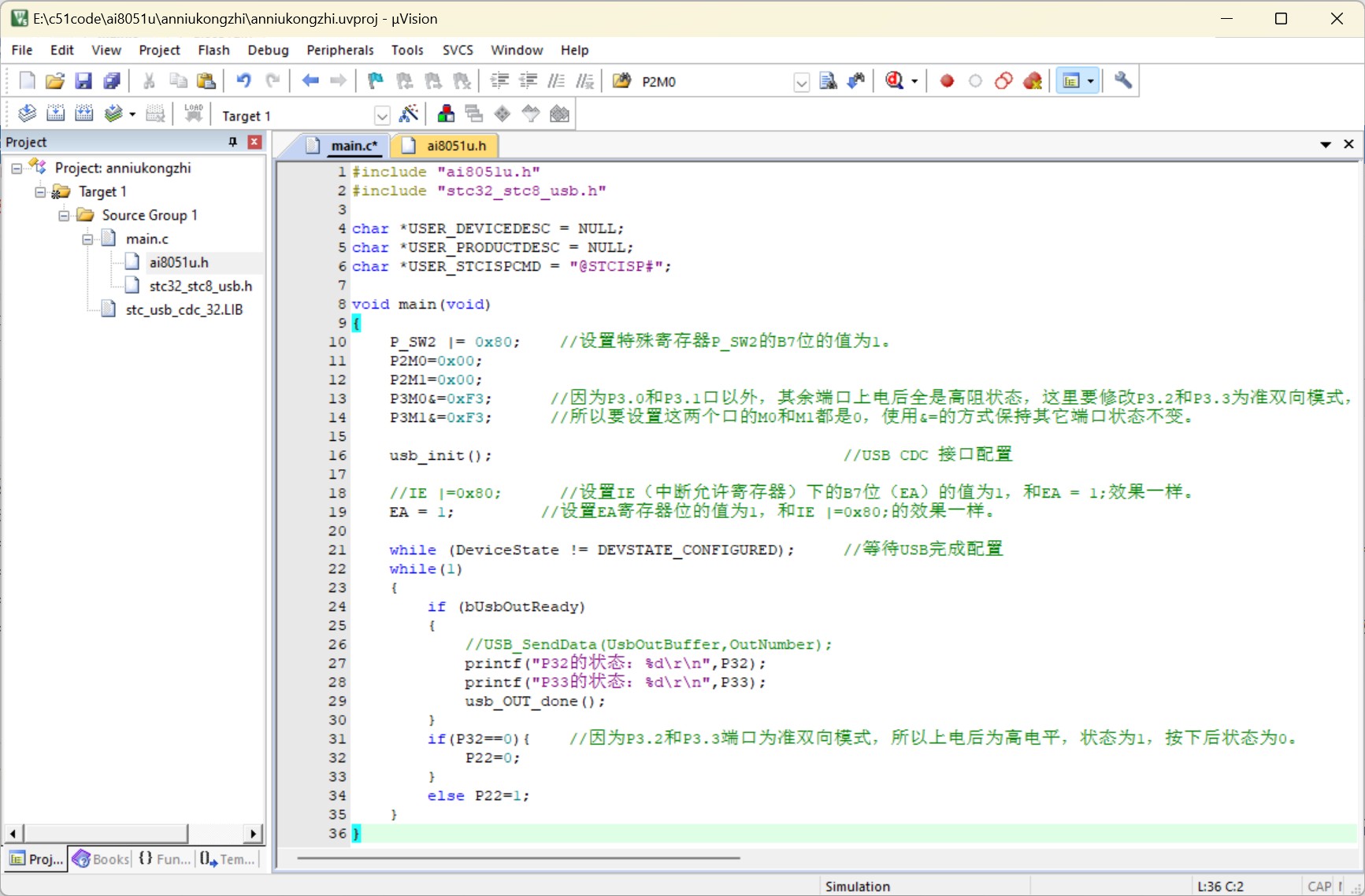Insert breakpoint red dot icon
Screen dimensions: 1365x896
tap(947, 81)
